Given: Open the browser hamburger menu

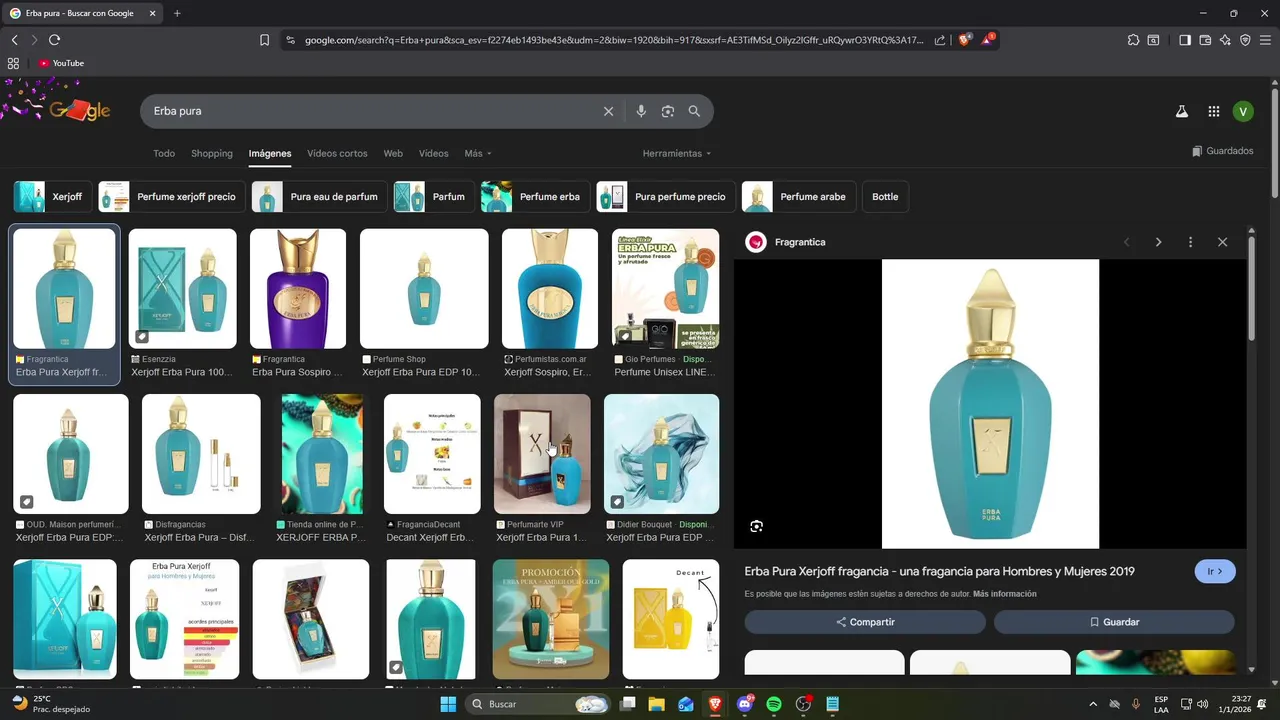Looking at the screenshot, I should [1265, 40].
